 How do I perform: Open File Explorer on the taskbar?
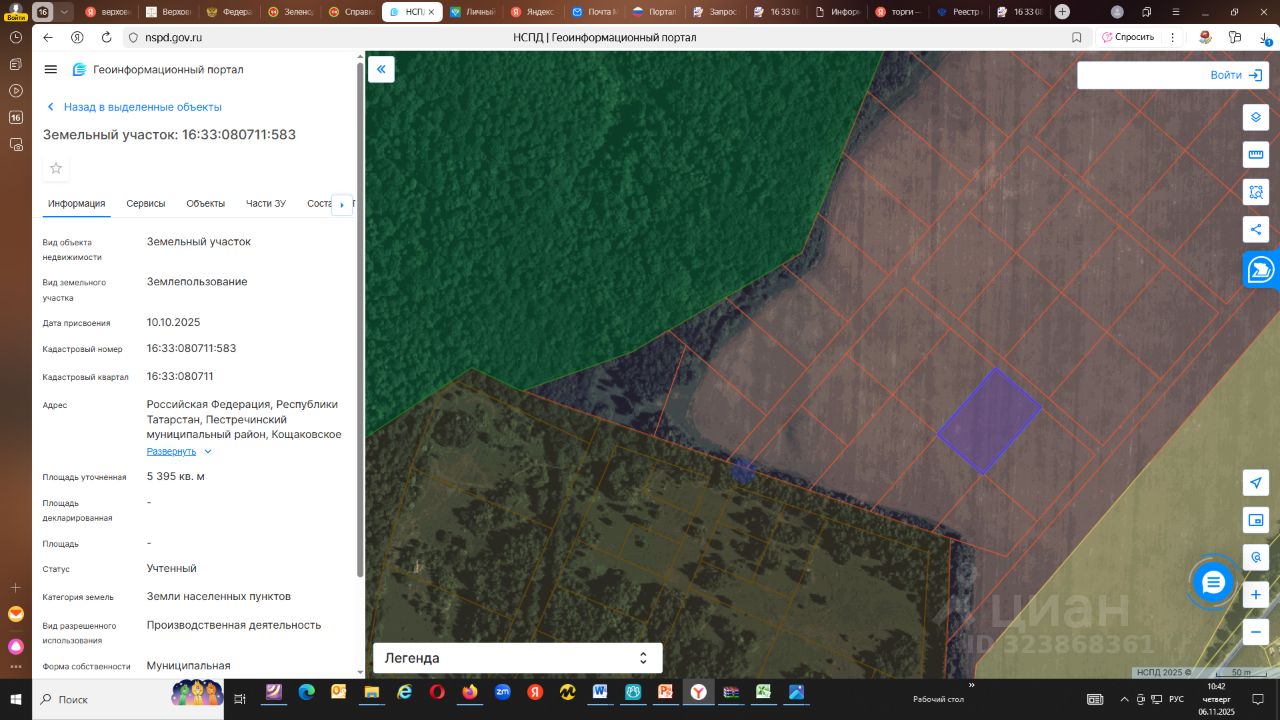(x=372, y=692)
